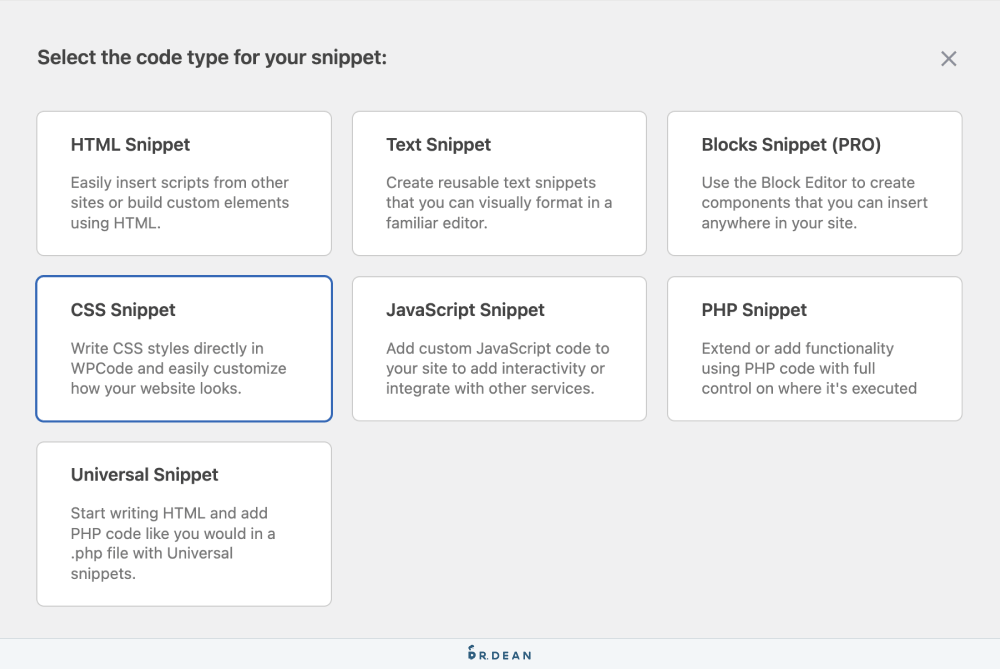The image size is (1000, 669).
Task: Select the highlighted CSS Snippet card
Action: tap(184, 349)
